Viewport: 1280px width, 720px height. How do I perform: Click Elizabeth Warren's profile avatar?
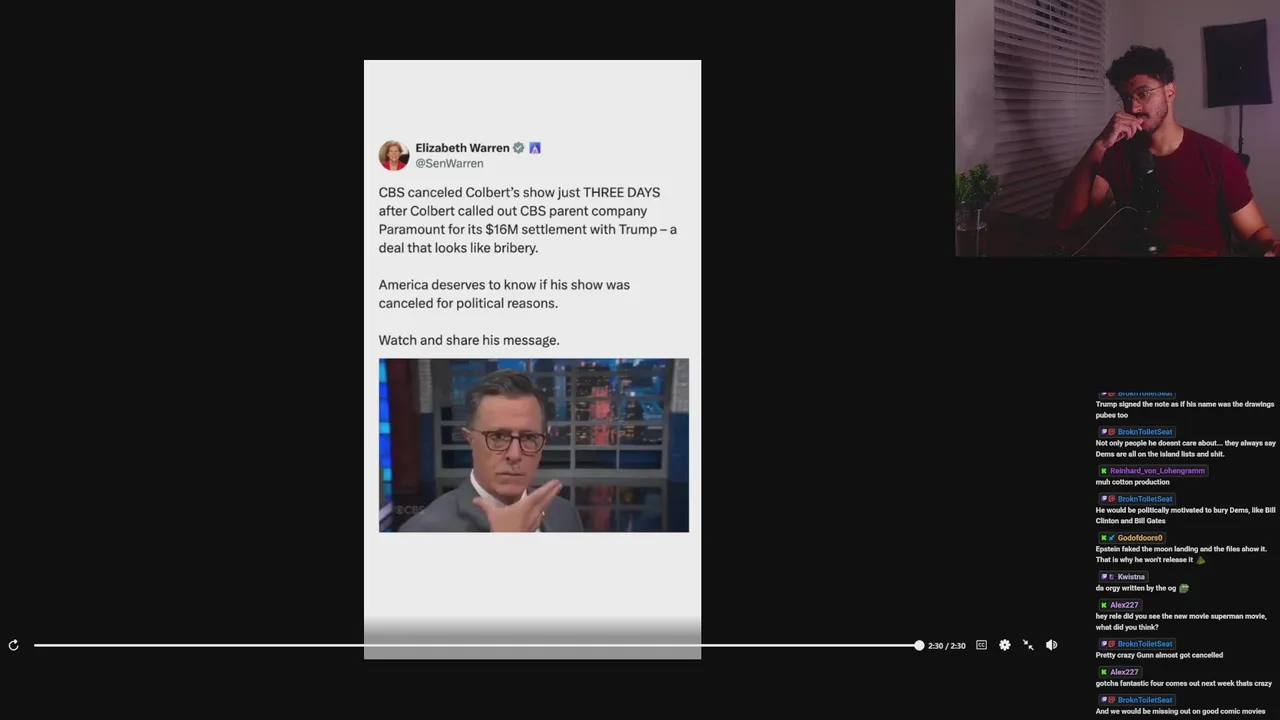click(393, 155)
